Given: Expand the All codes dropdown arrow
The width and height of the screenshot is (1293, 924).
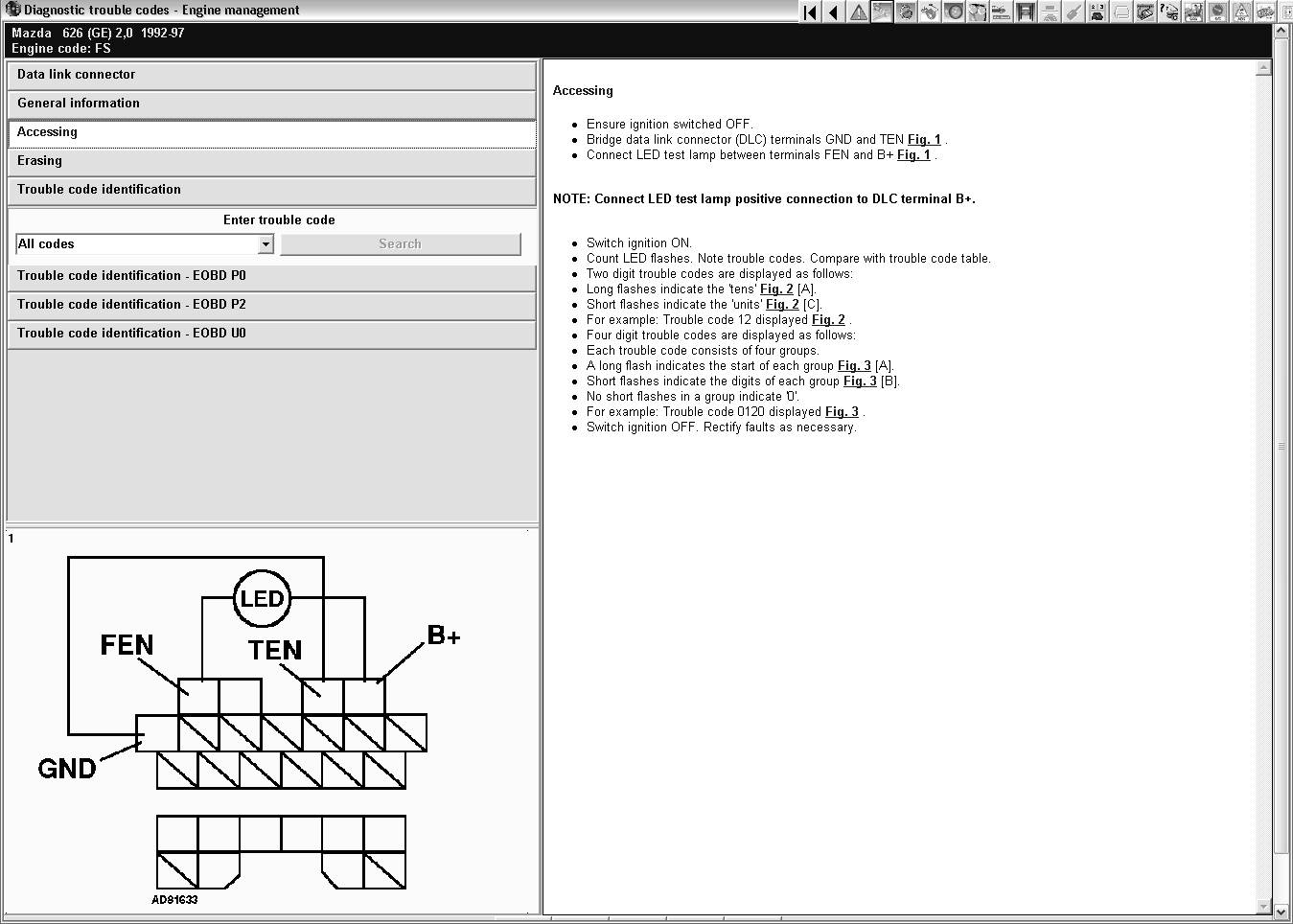Looking at the screenshot, I should pos(266,244).
